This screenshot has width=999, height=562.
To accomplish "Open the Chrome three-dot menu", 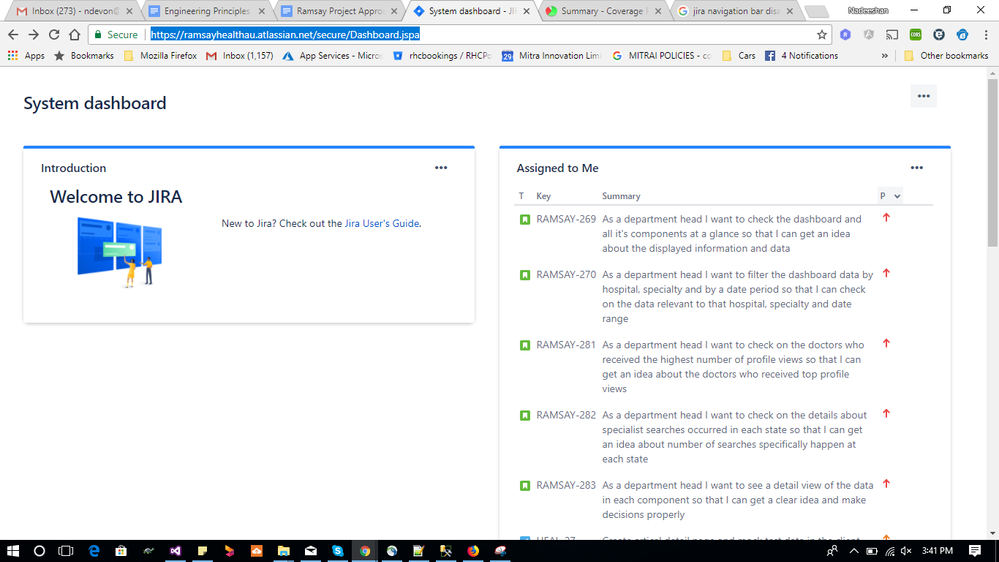I will point(986,34).
